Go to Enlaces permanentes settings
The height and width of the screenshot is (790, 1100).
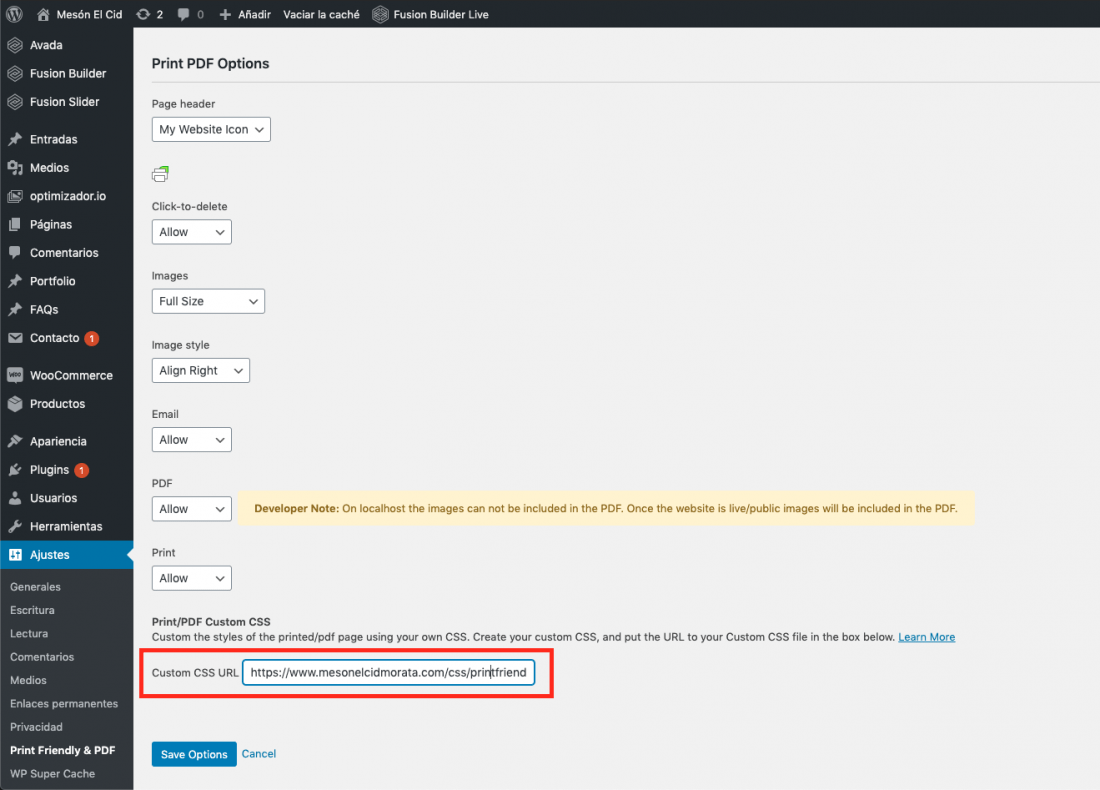click(64, 704)
